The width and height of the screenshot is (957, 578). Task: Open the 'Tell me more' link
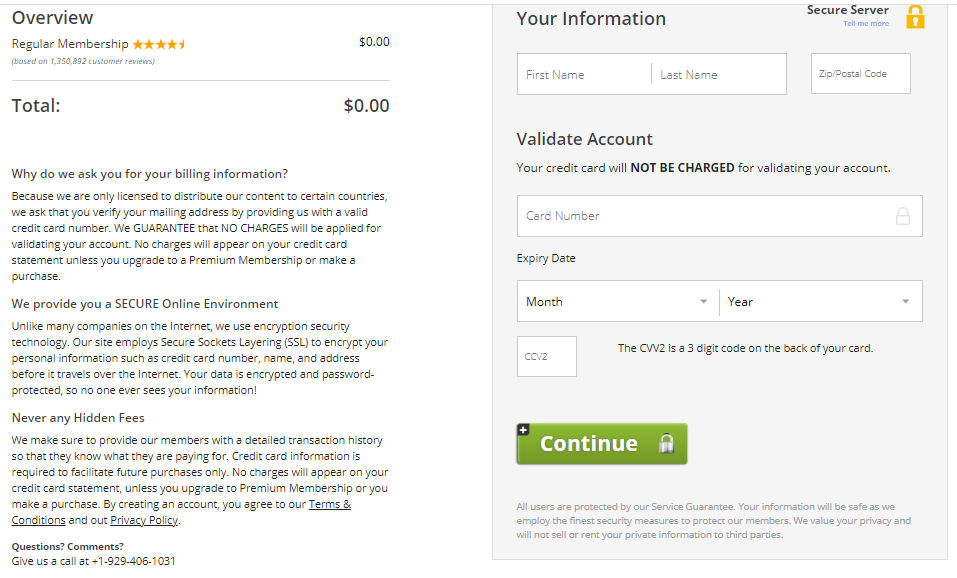[865, 24]
